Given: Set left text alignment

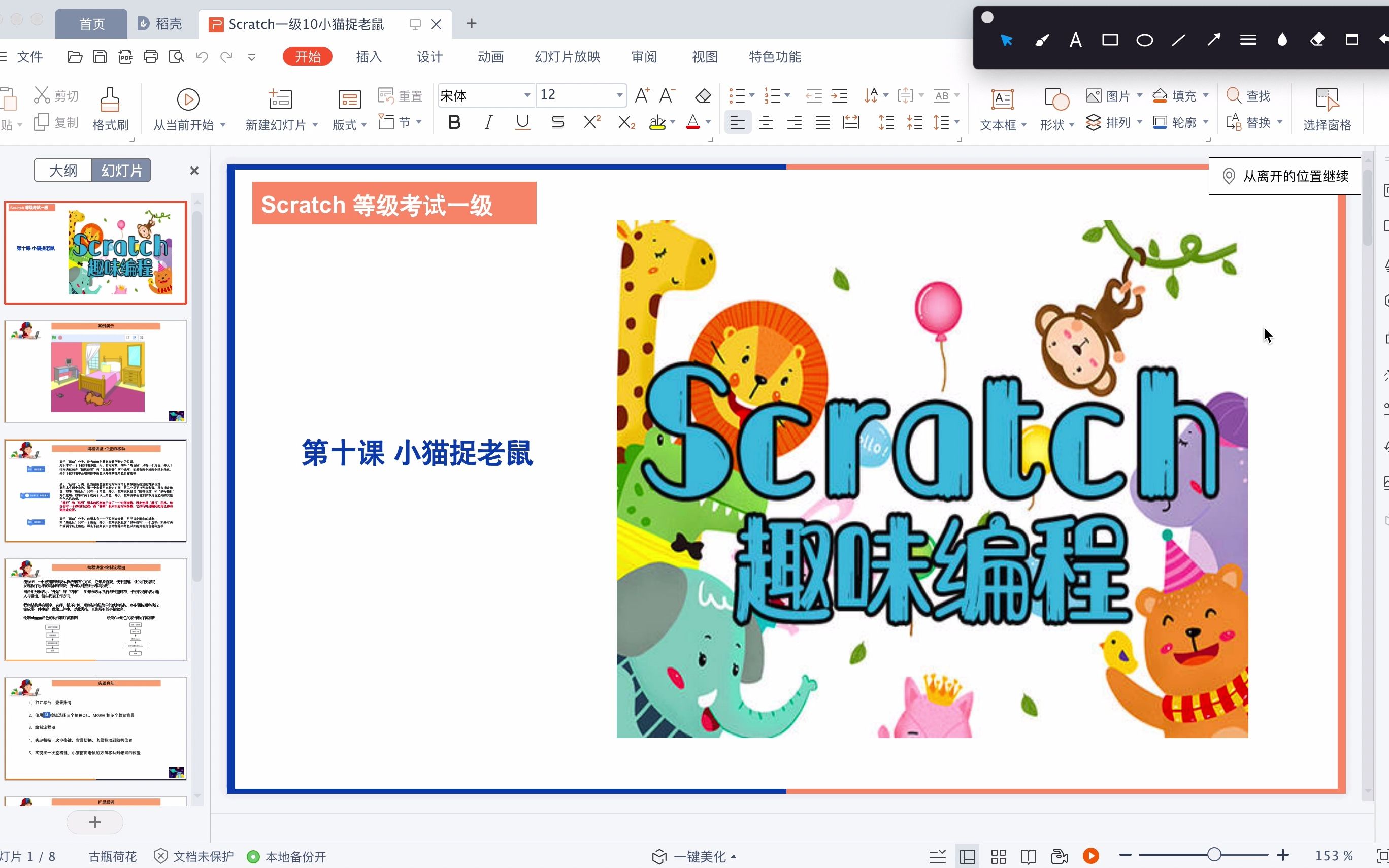Looking at the screenshot, I should 738,122.
